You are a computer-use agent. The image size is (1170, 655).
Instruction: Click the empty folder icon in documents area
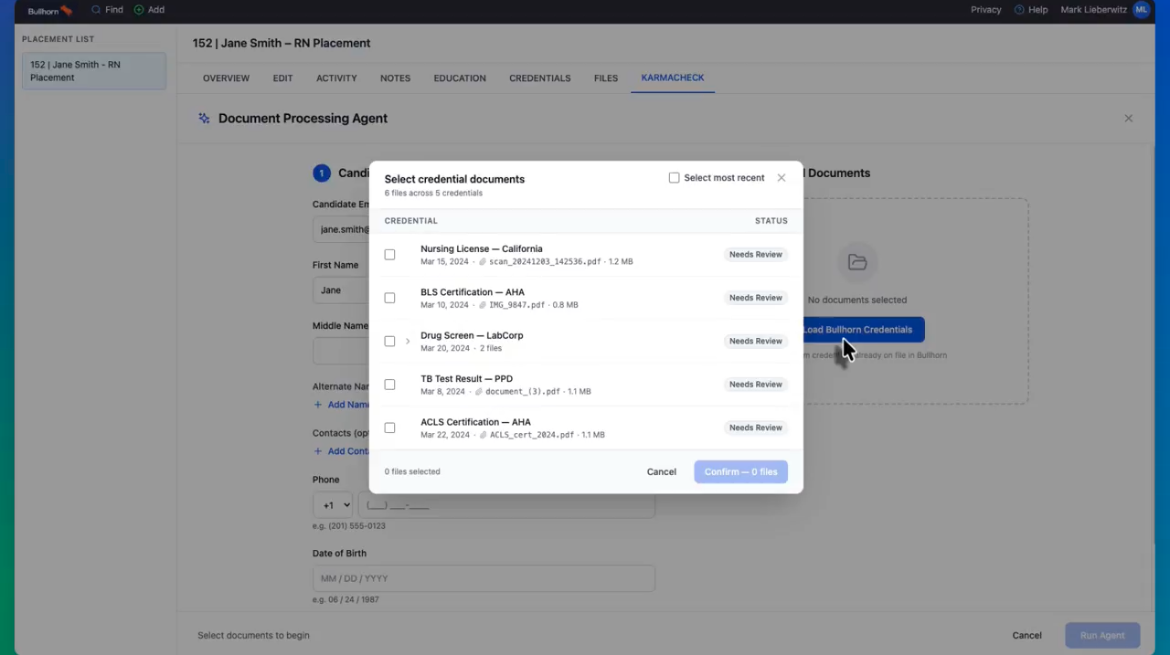[857, 262]
